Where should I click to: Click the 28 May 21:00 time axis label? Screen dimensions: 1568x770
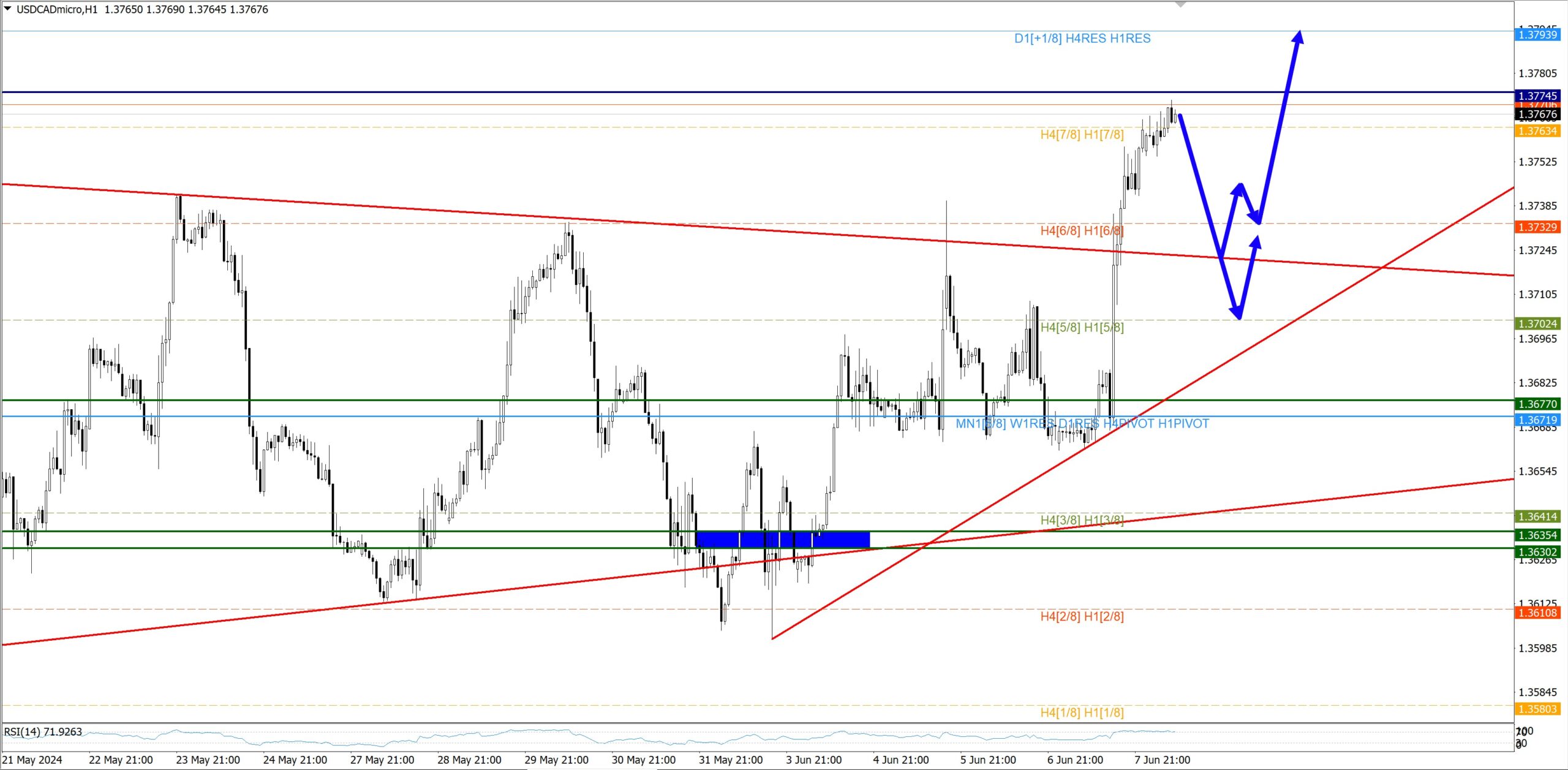(469, 760)
